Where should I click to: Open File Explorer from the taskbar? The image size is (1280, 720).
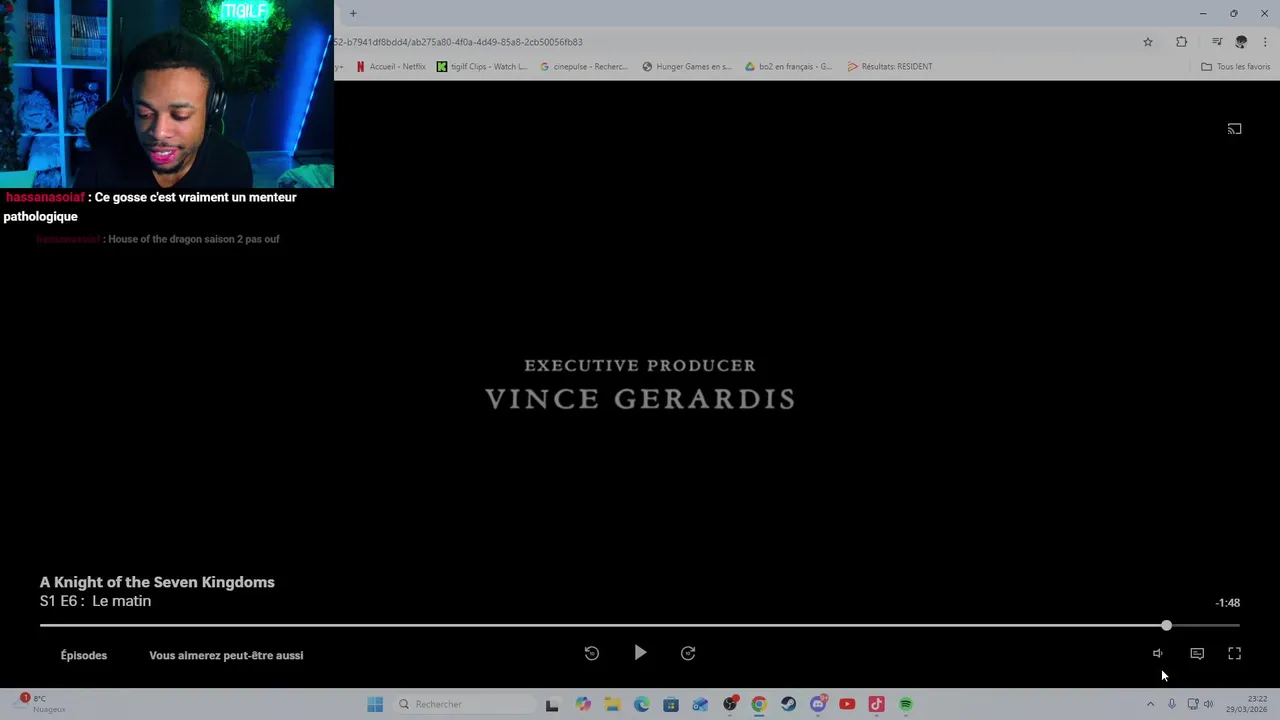[612, 704]
